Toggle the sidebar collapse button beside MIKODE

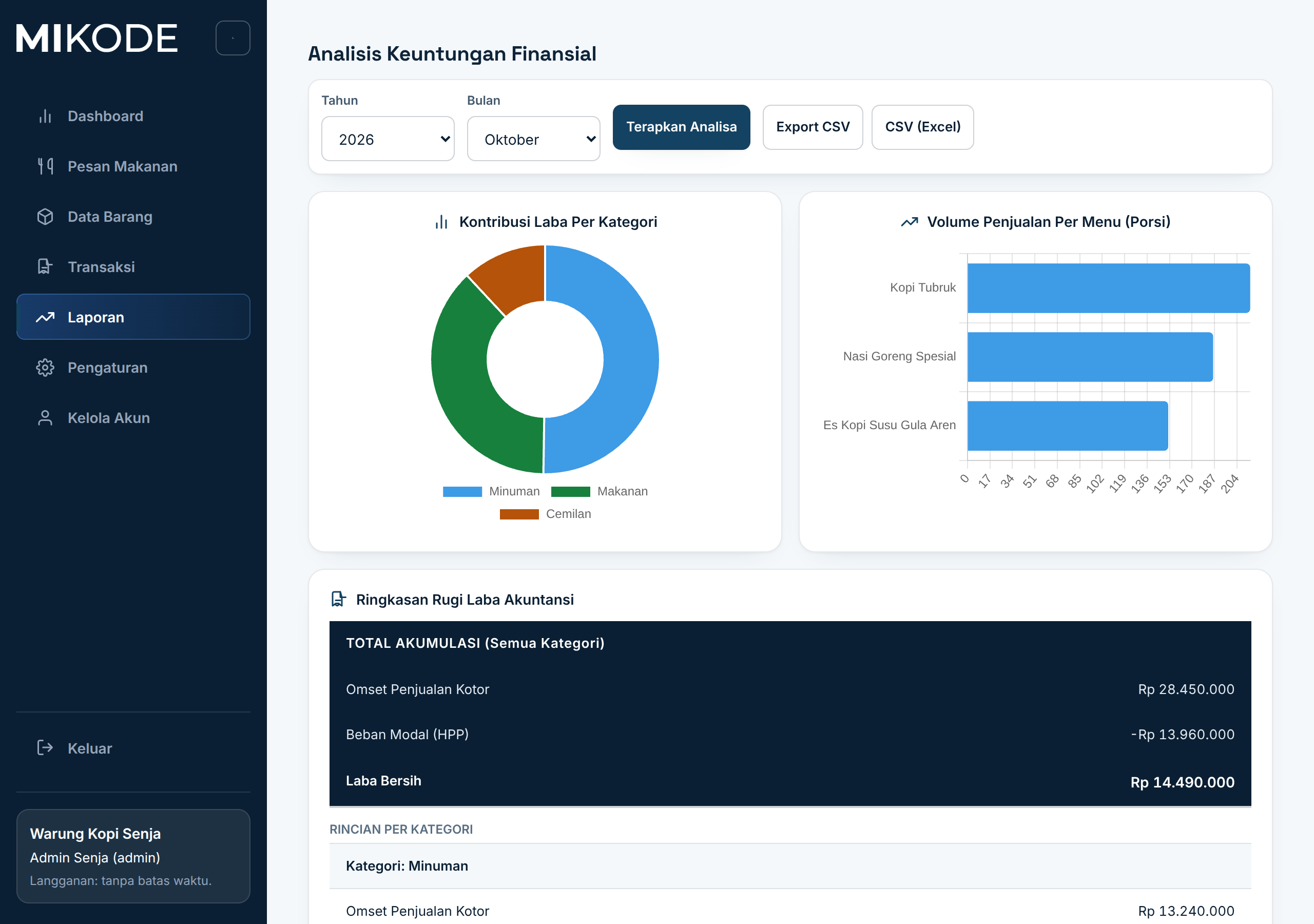[x=233, y=38]
